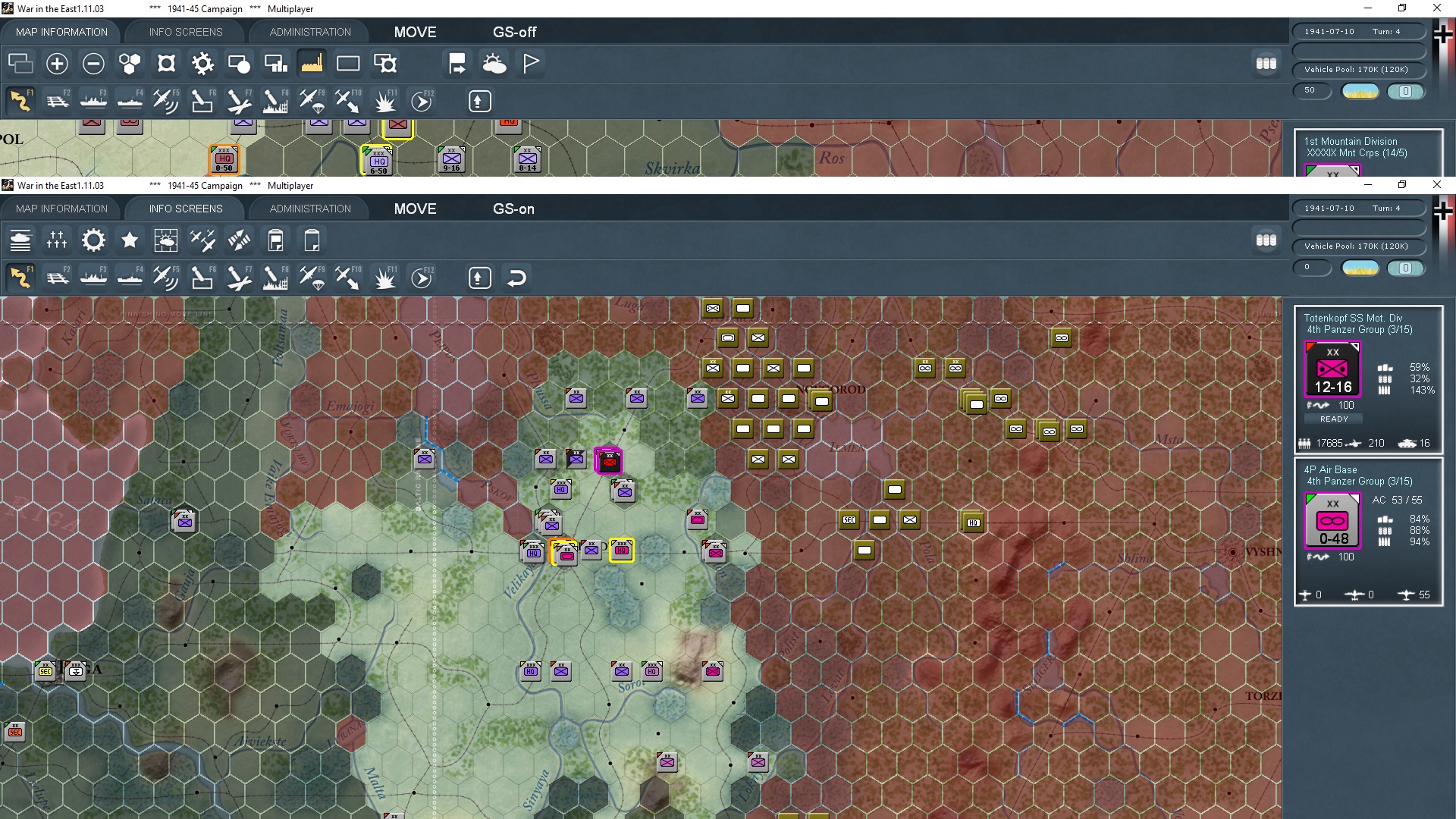
Task: Click the zoom out magnifier icon
Action: click(x=93, y=64)
